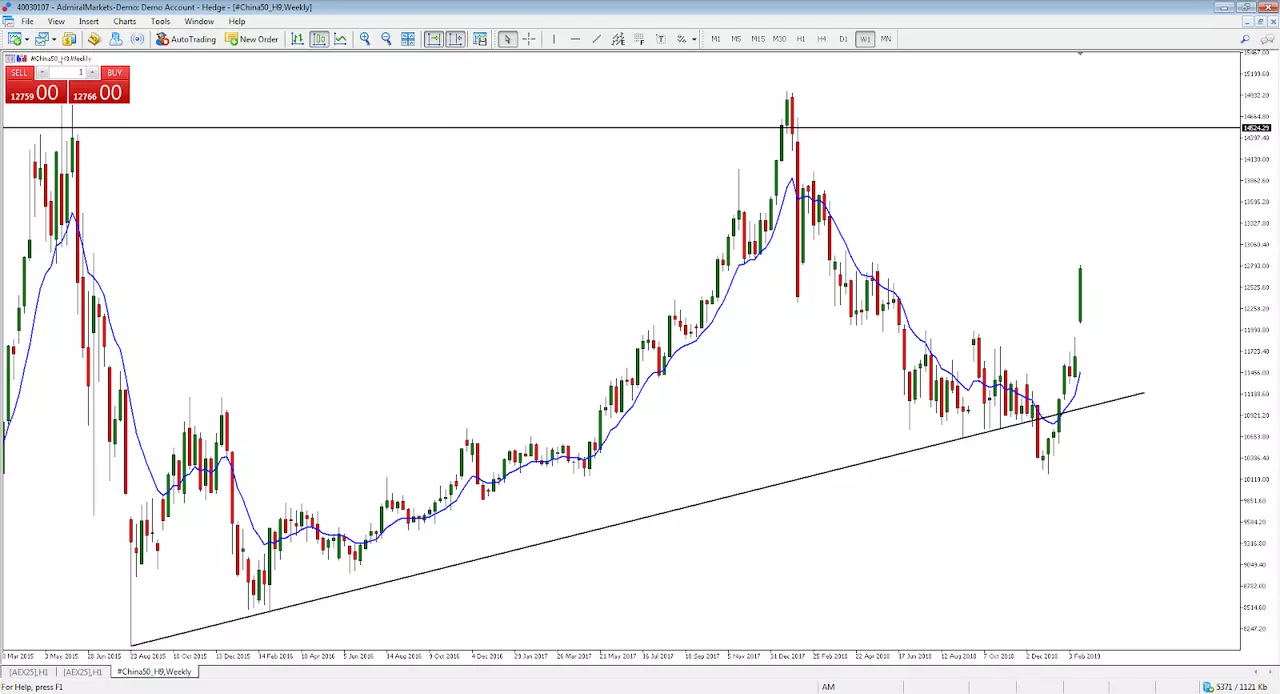Switch to the first AEX25,H1 chart tab
This screenshot has width=1280, height=694.
click(29, 672)
